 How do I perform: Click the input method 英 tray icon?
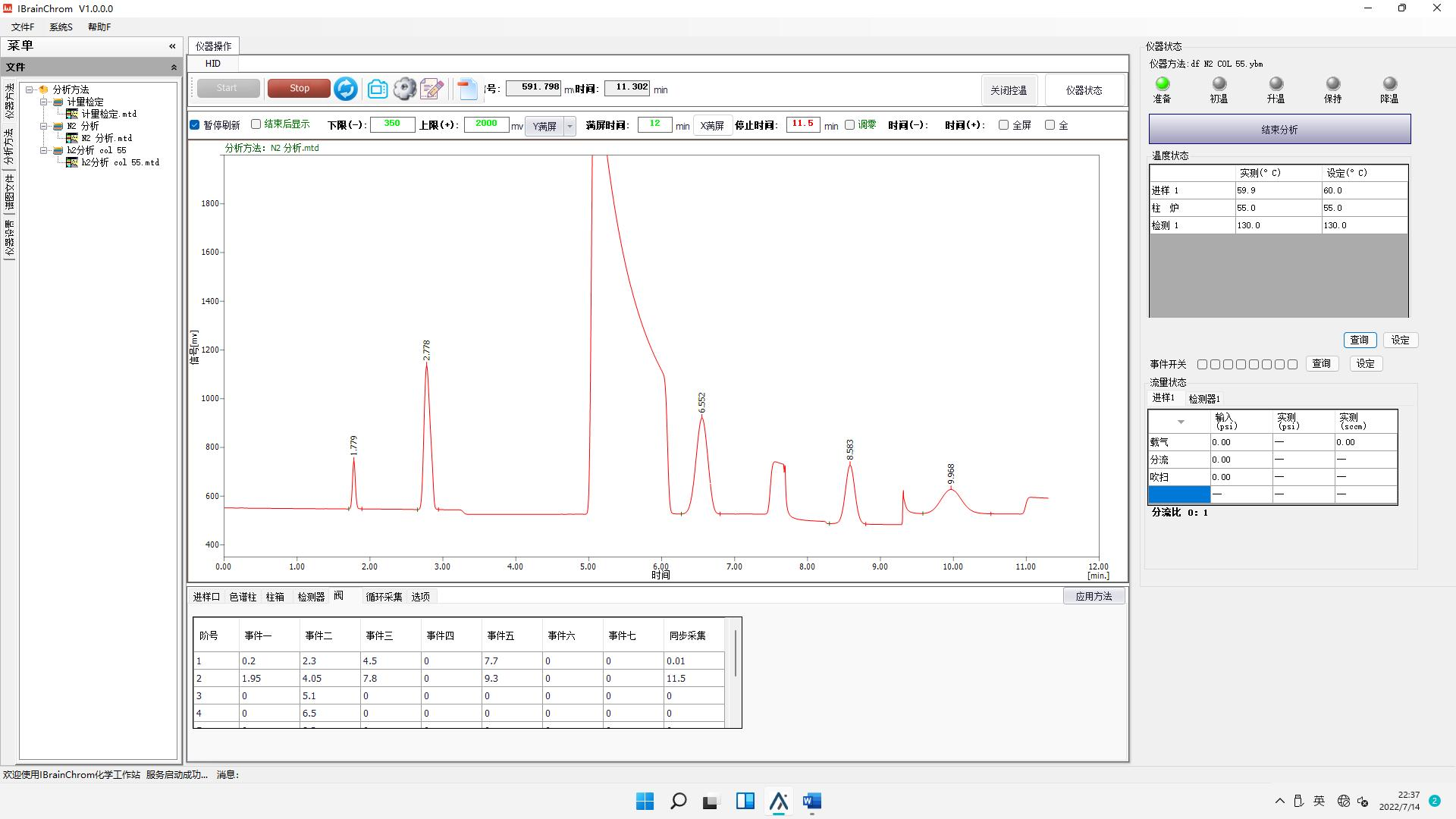(x=1319, y=801)
